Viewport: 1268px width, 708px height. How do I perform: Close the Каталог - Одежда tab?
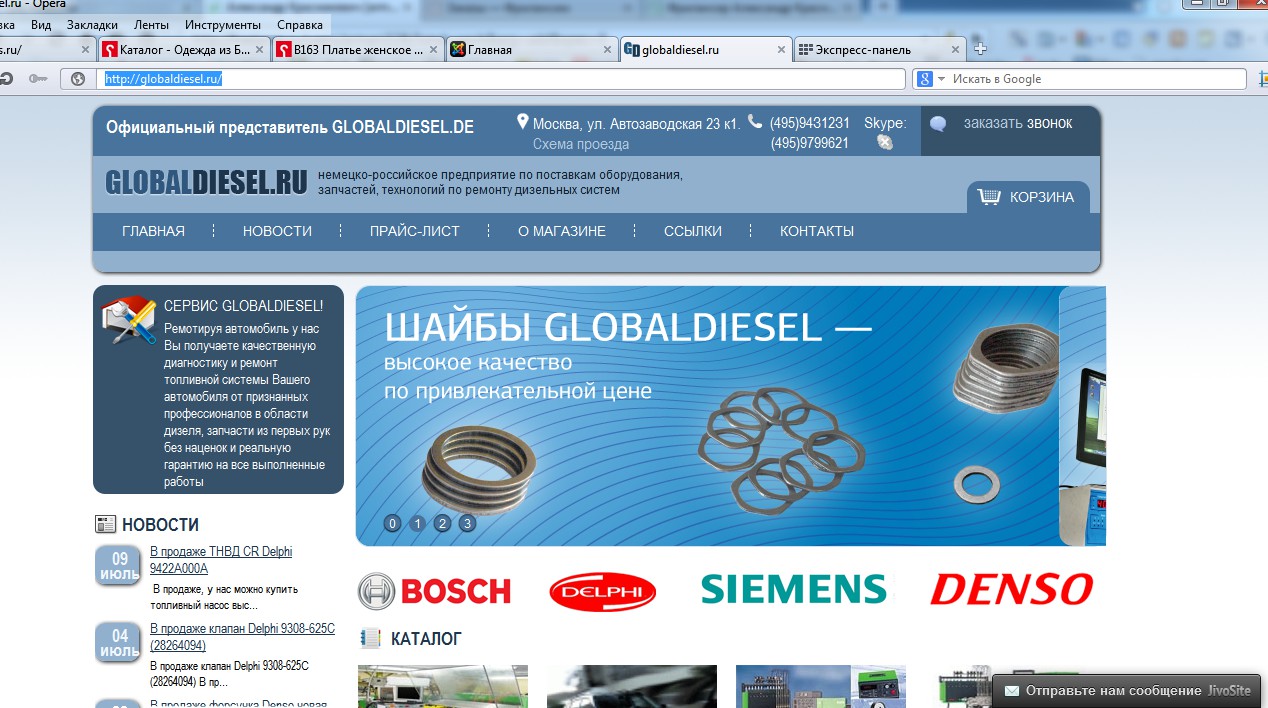[259, 49]
